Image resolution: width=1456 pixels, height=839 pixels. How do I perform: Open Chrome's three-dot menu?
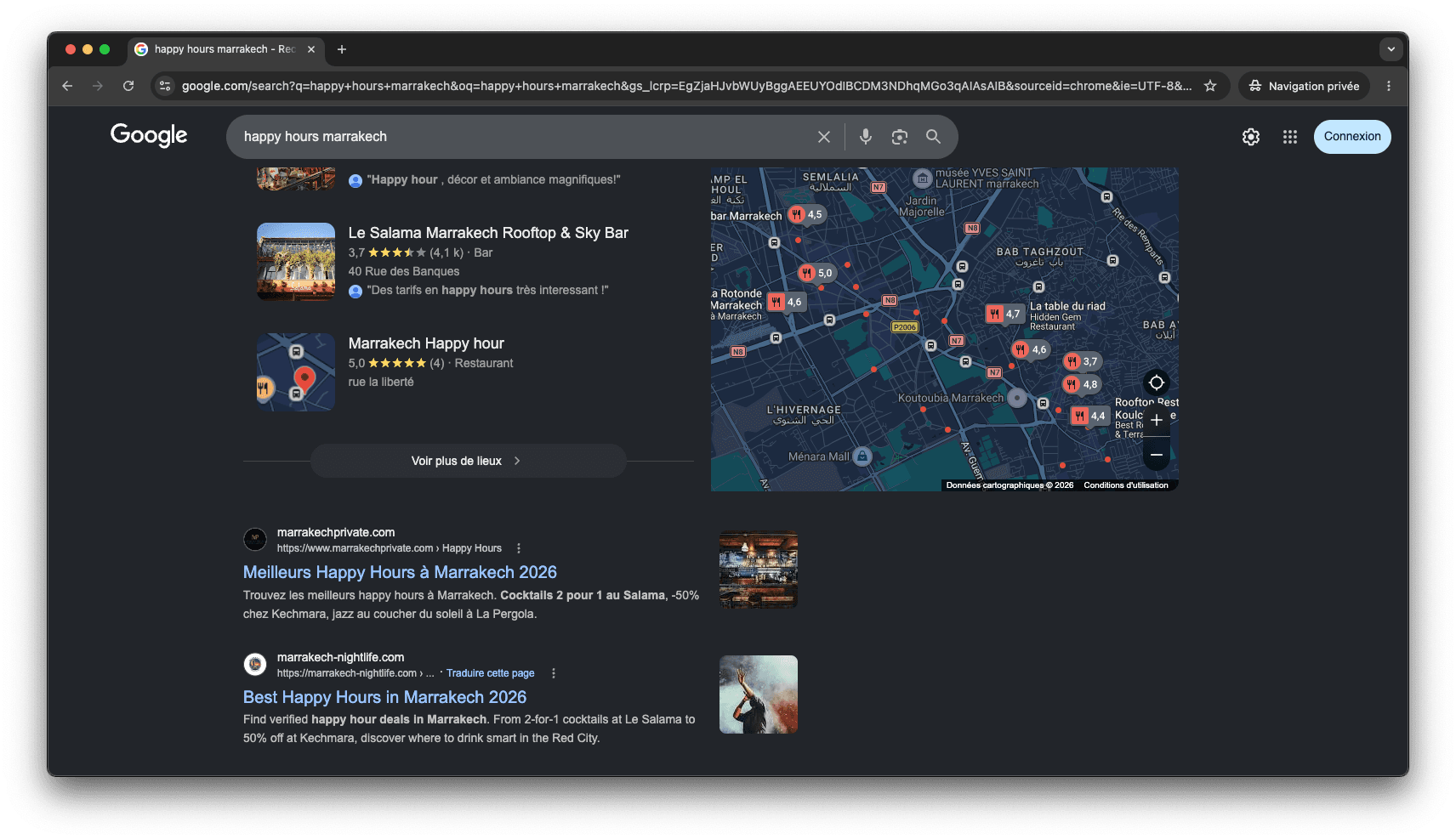click(x=1389, y=86)
